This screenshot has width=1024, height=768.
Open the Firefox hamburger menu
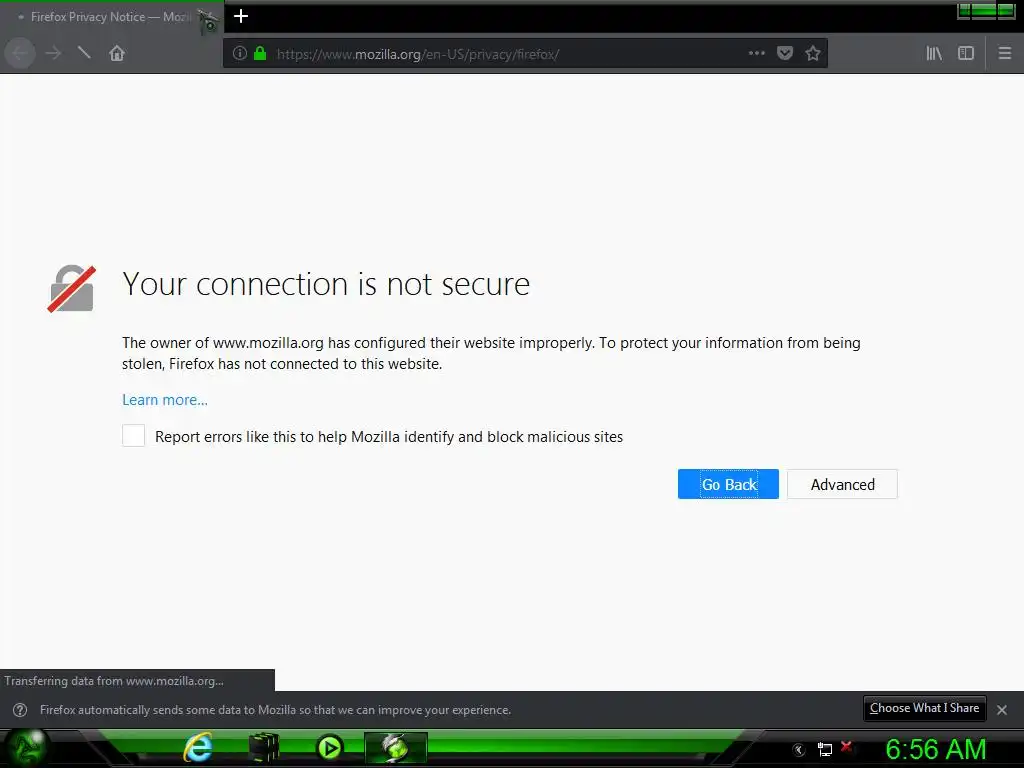click(x=1005, y=54)
